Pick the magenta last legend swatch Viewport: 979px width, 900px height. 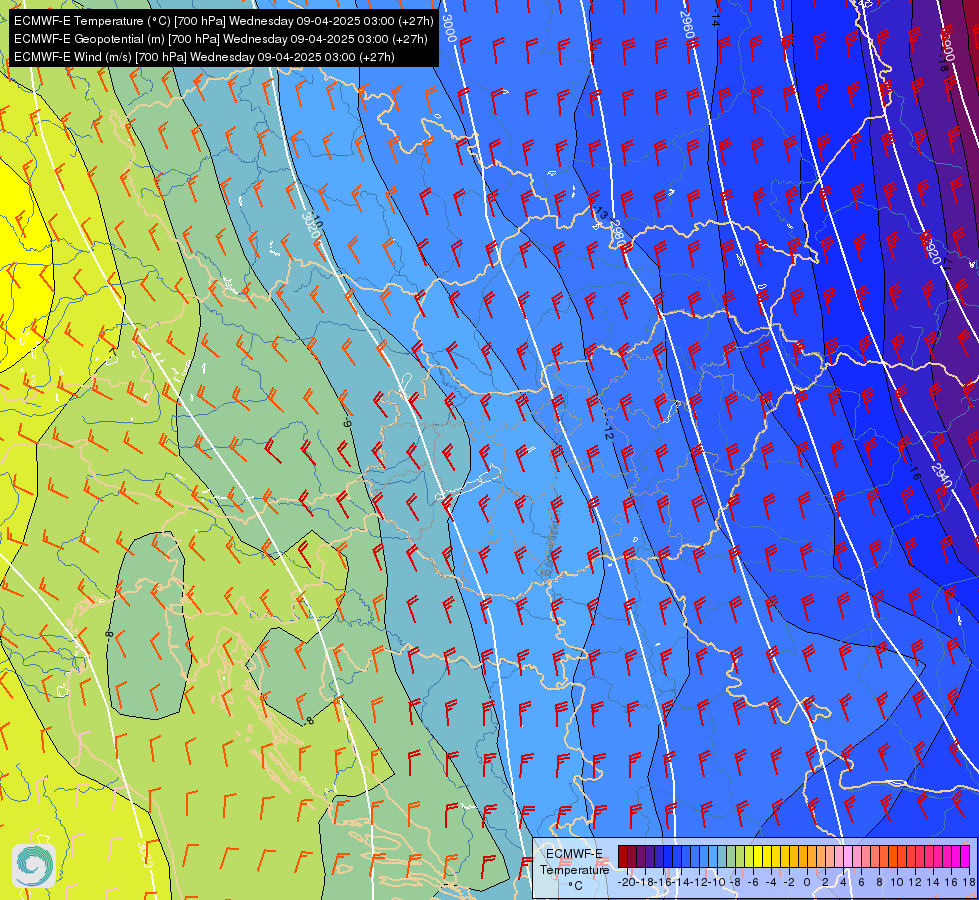(x=964, y=857)
